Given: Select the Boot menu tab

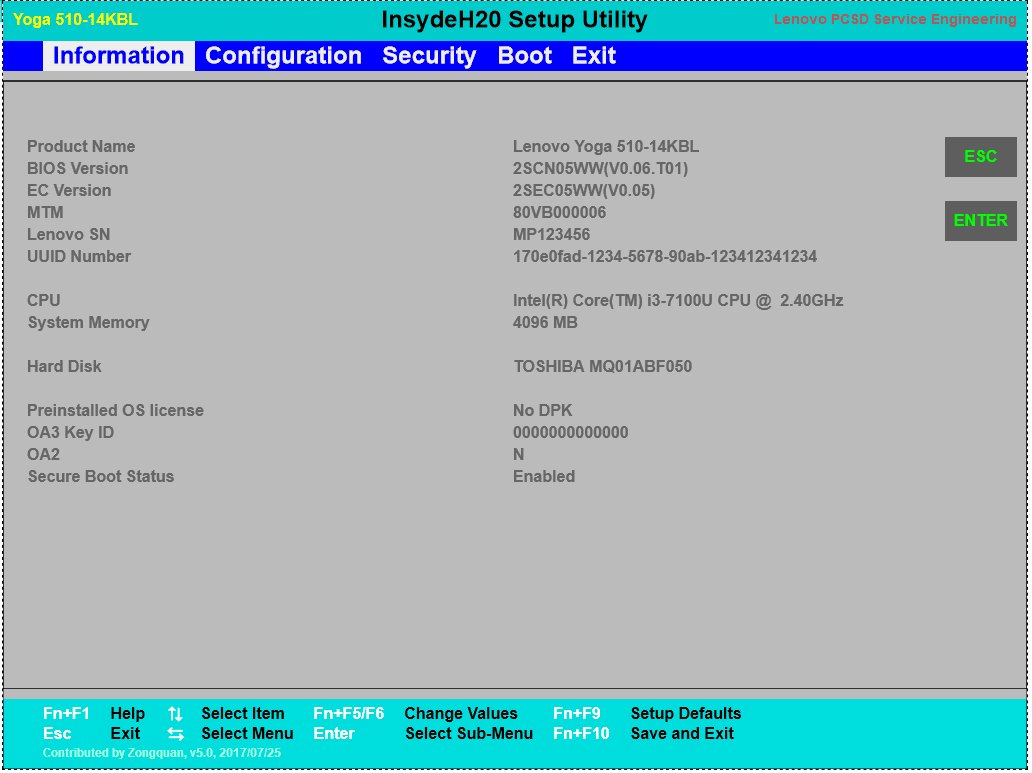Looking at the screenshot, I should [524, 56].
